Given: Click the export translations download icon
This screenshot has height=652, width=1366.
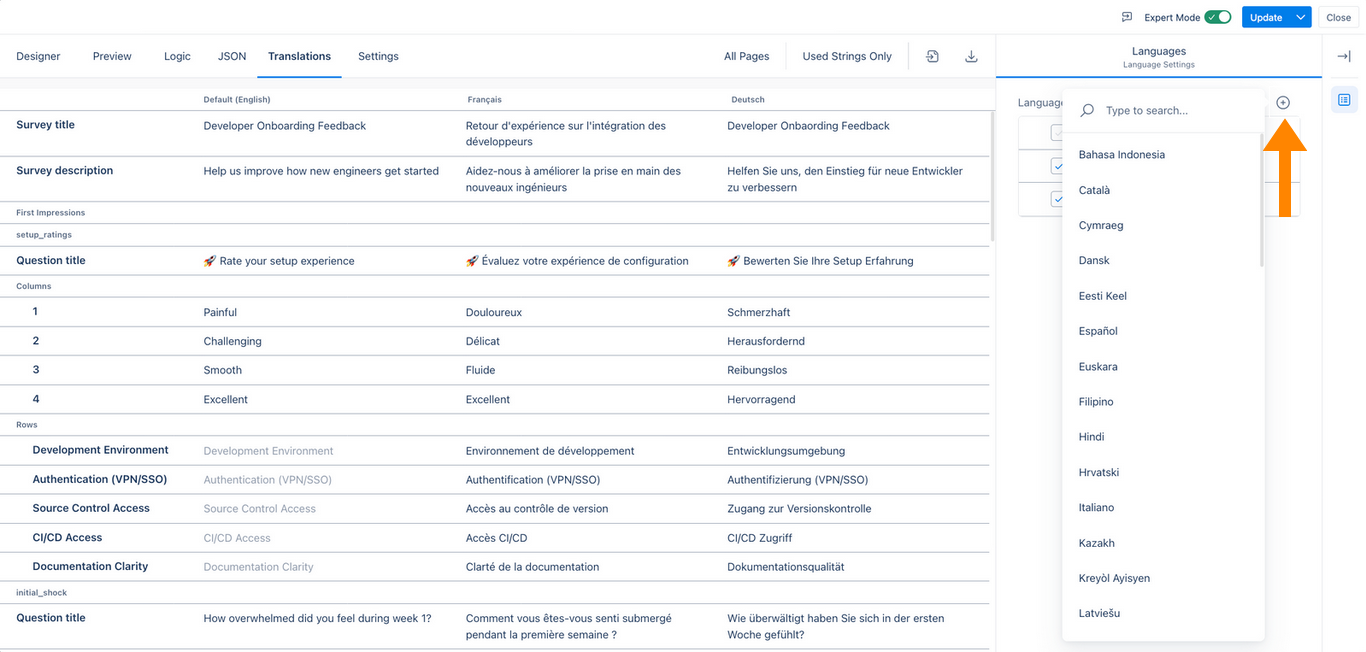Looking at the screenshot, I should (x=971, y=57).
